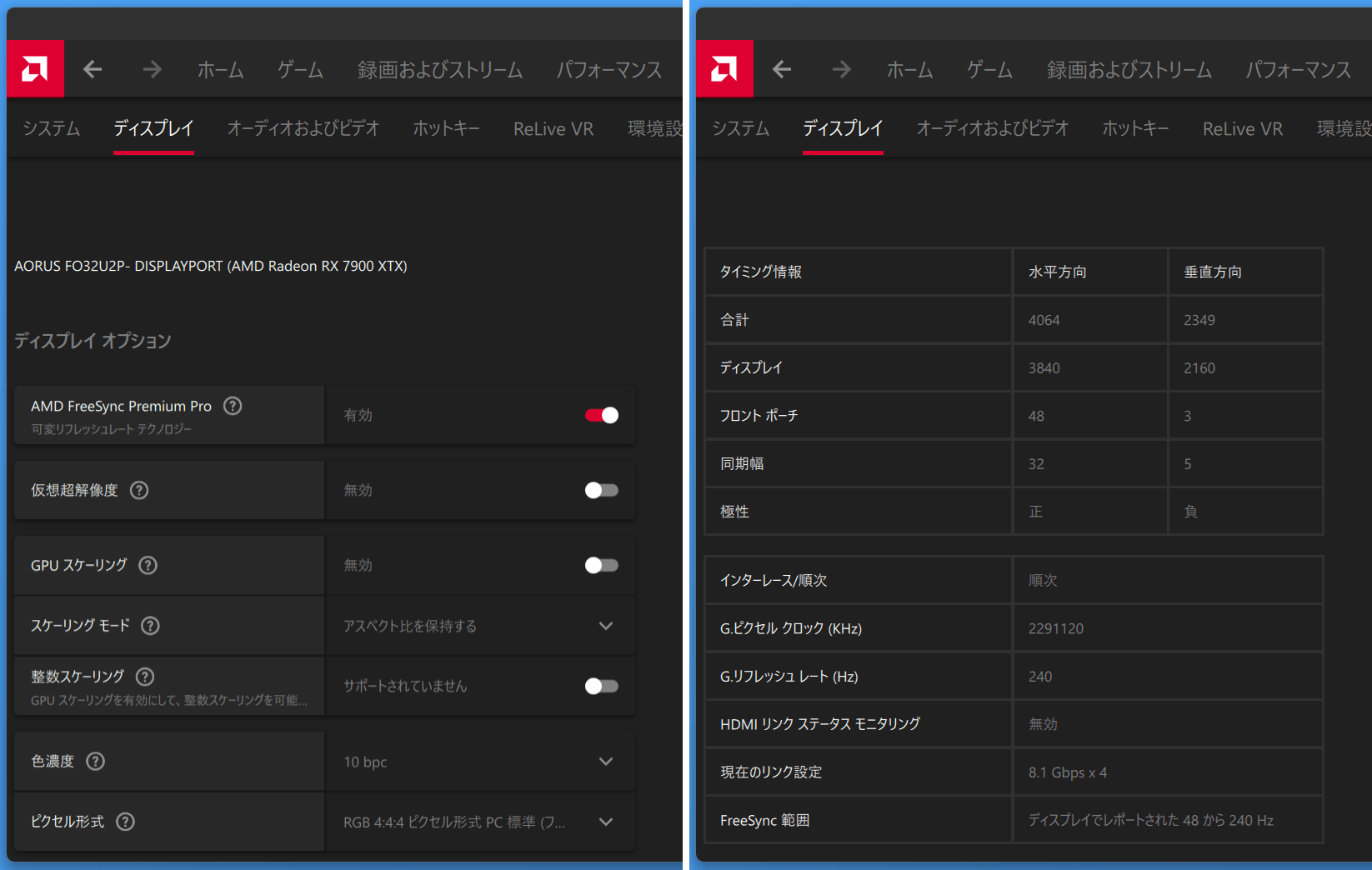Switch to システム sub-tab in left window
The height and width of the screenshot is (870, 1372).
pos(52,128)
